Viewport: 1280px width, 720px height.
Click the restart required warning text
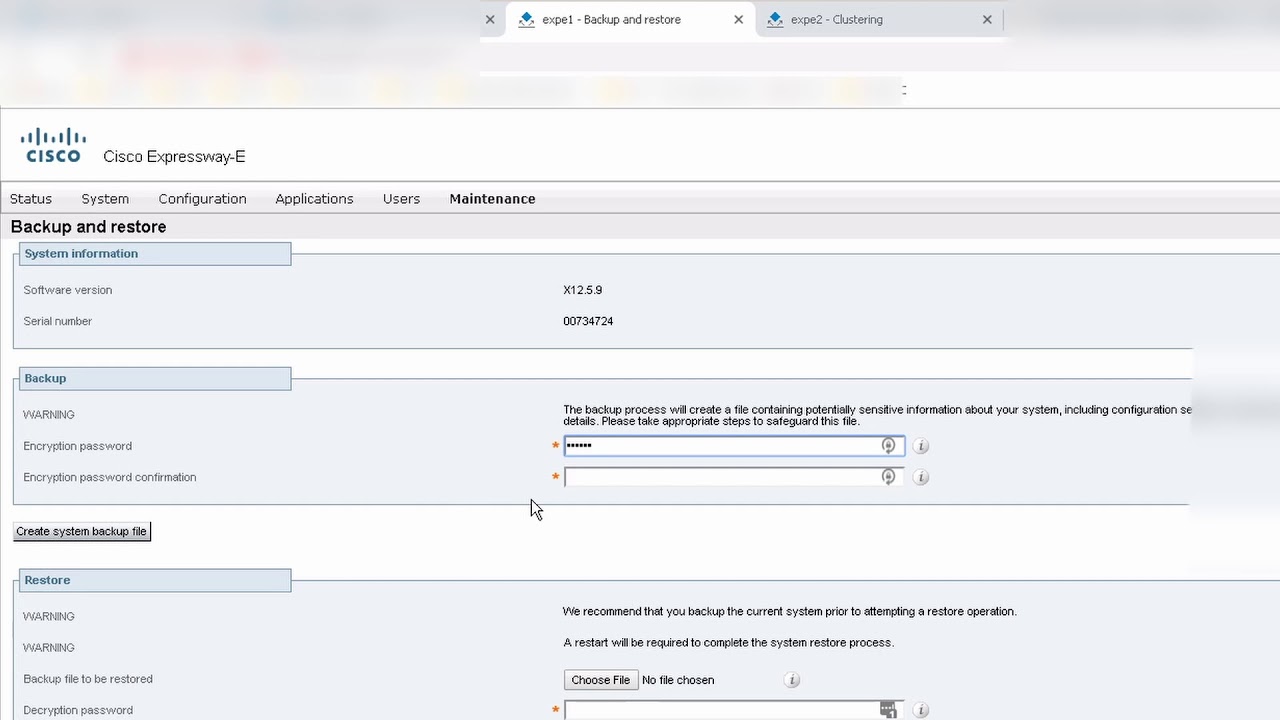pos(728,642)
